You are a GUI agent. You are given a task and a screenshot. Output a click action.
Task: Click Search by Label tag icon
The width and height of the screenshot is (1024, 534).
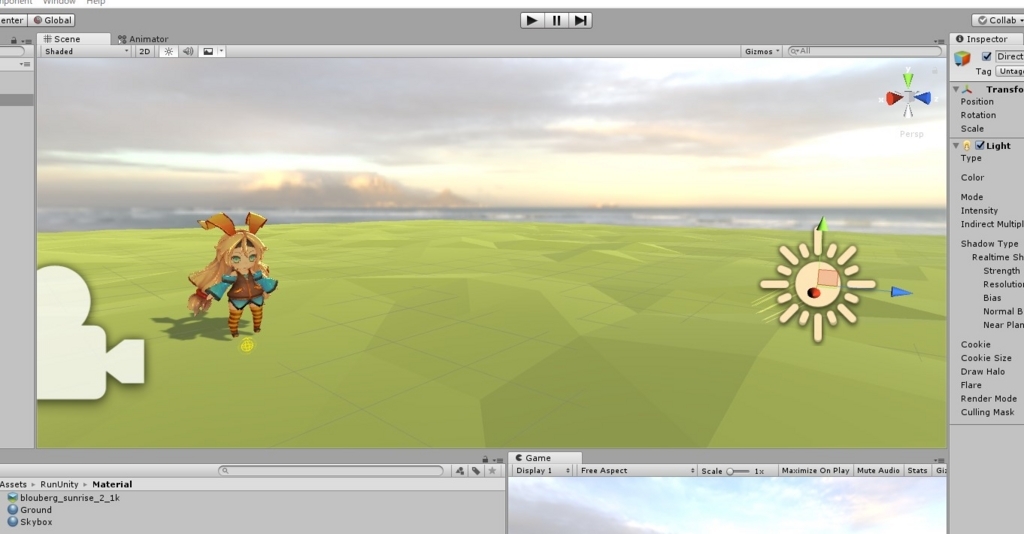(x=476, y=471)
